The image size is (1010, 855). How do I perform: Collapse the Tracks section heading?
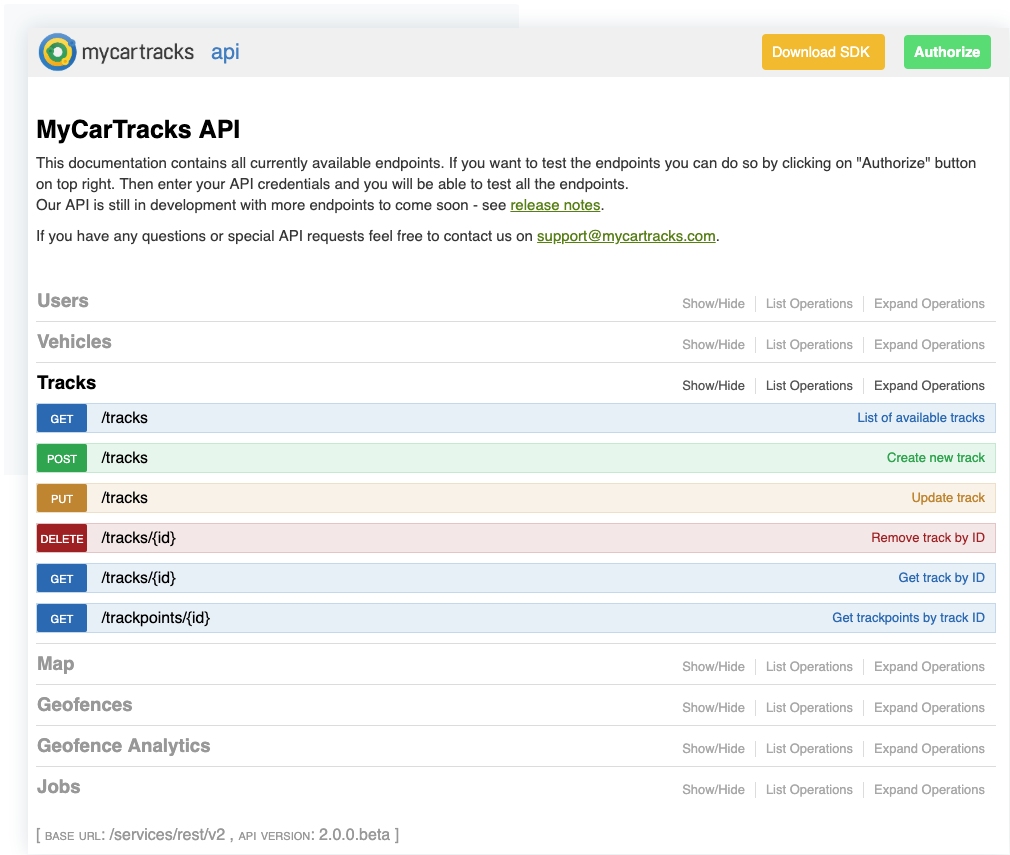(x=66, y=383)
